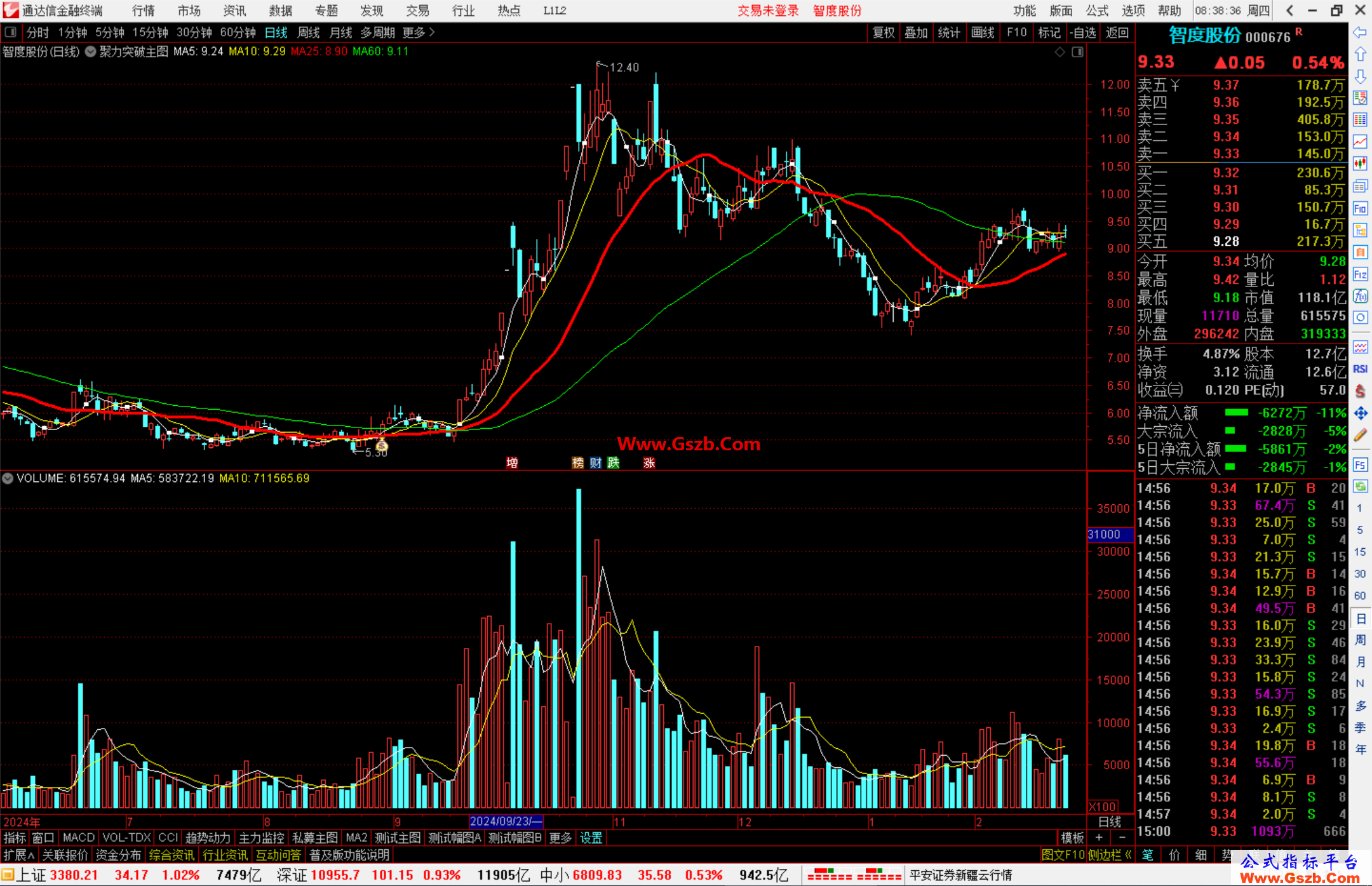The width and height of the screenshot is (1372, 886).
Task: Switch period to 1 minute in sidebar
Action: click(1359, 508)
